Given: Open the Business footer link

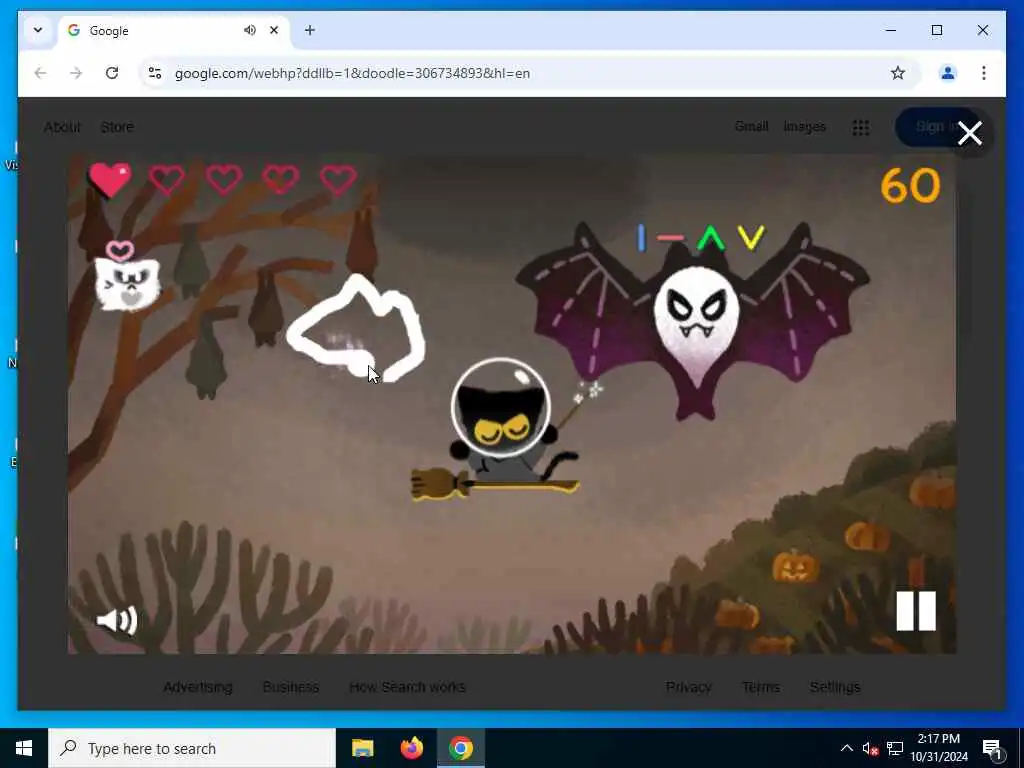Looking at the screenshot, I should (x=291, y=687).
